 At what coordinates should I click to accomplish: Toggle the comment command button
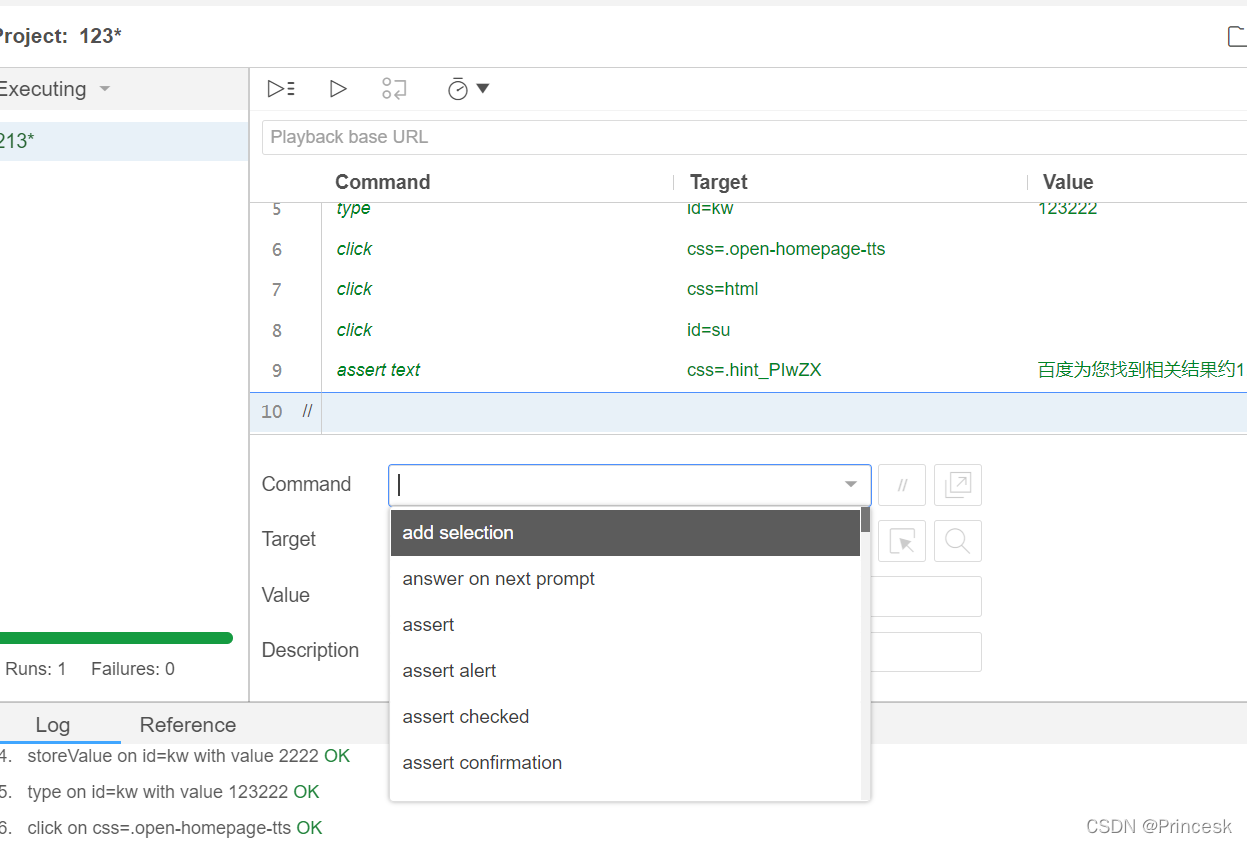tap(902, 485)
